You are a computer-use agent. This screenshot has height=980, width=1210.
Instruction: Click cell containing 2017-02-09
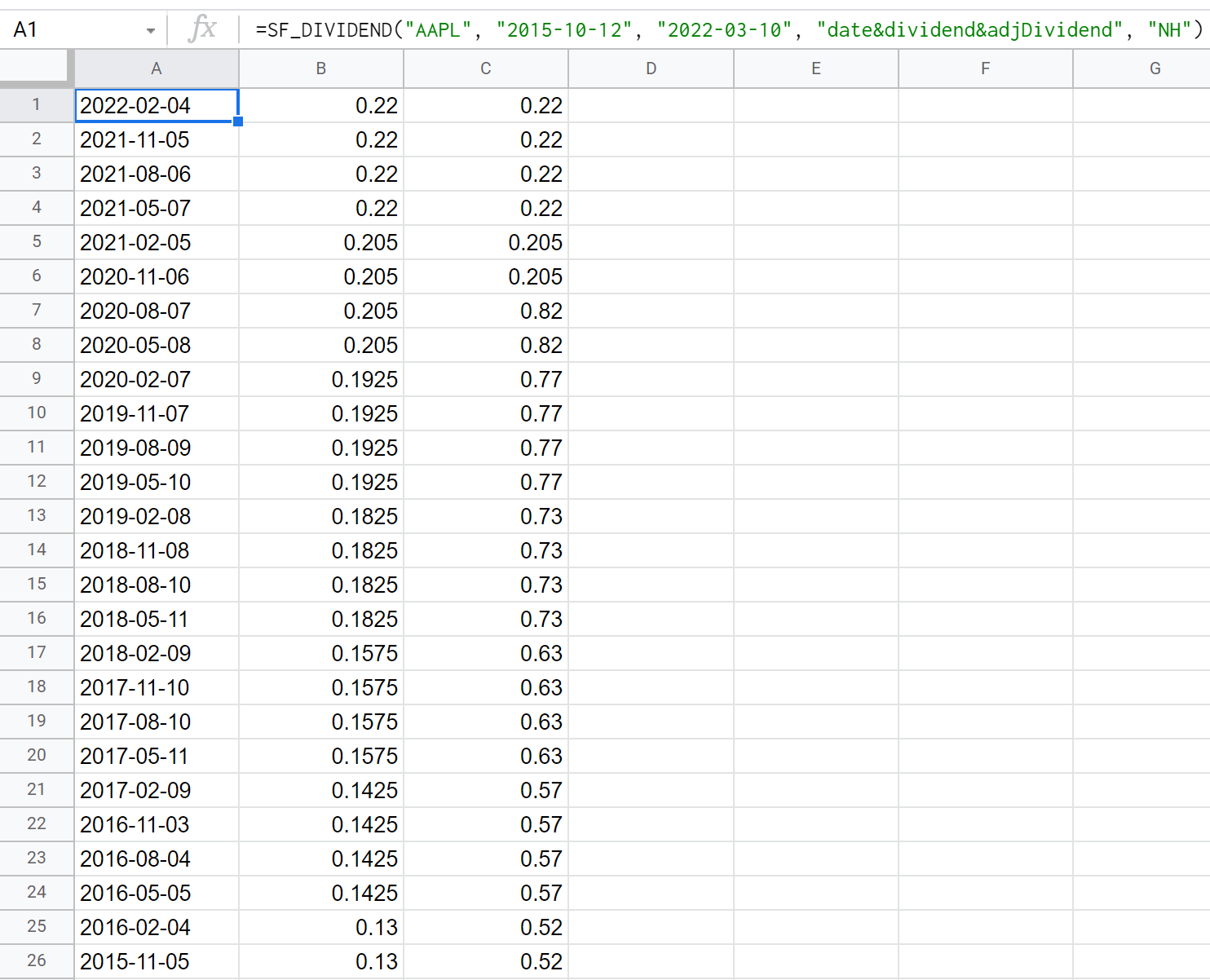[157, 790]
